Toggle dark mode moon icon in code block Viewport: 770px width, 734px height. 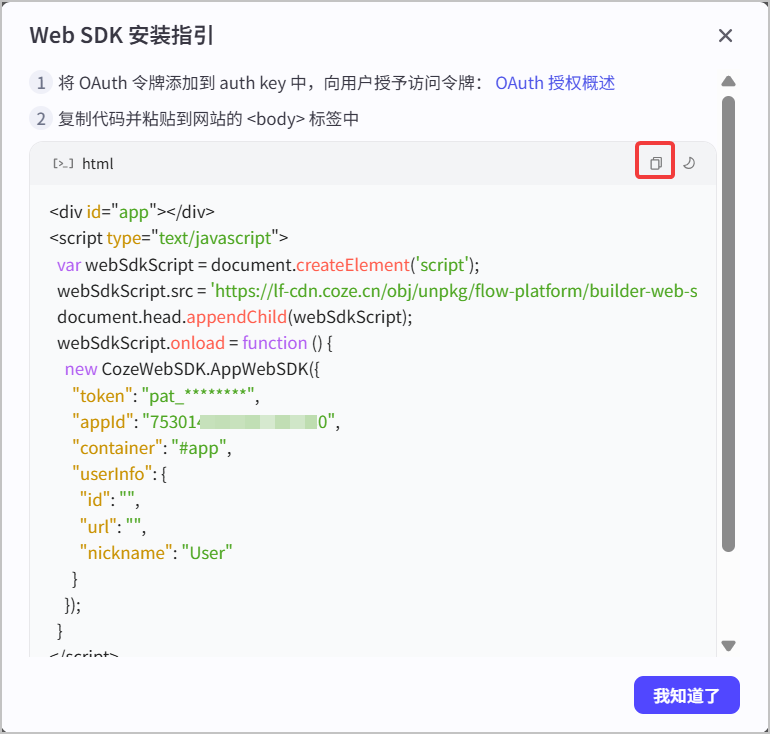click(x=689, y=163)
